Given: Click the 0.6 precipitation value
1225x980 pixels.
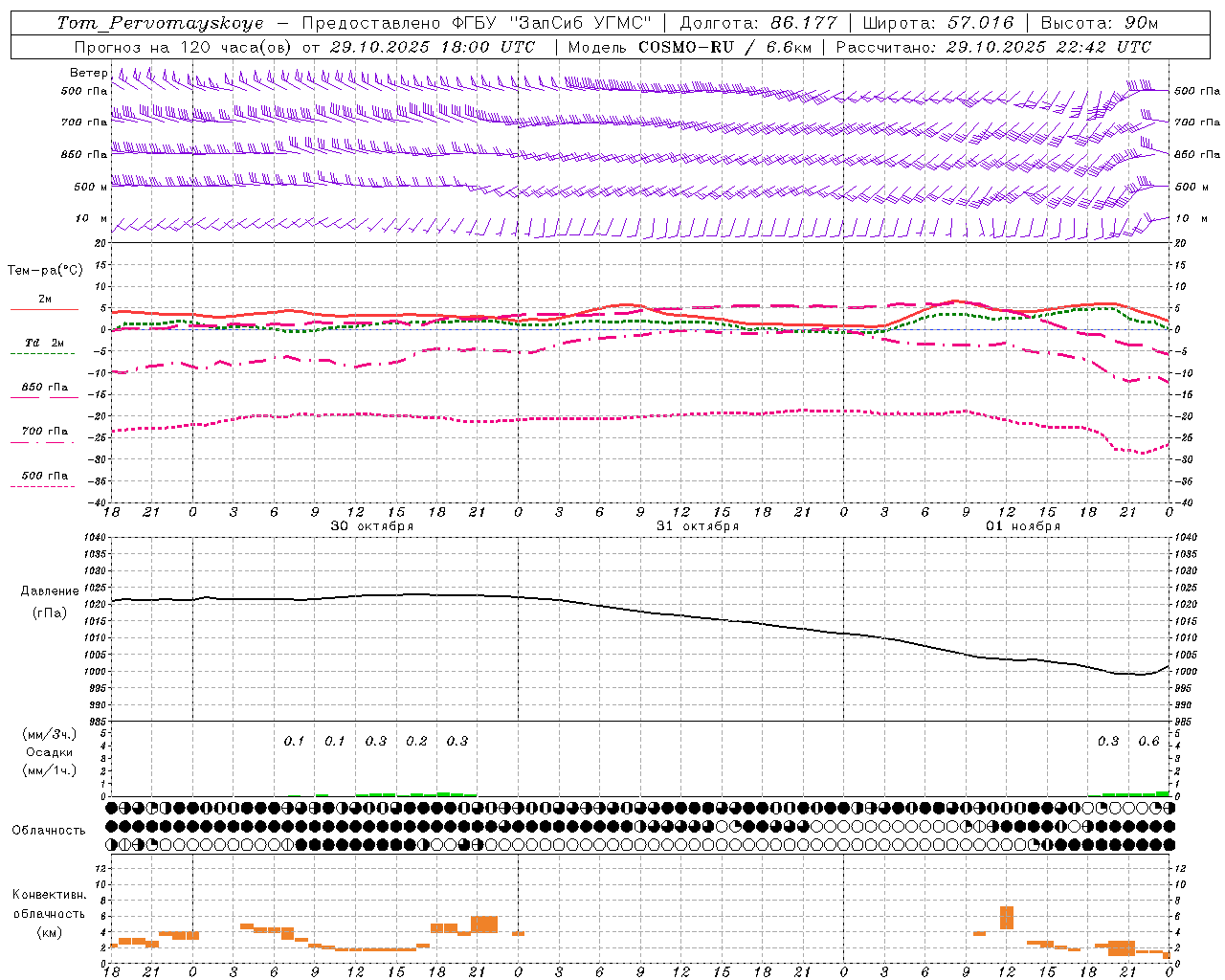Looking at the screenshot, I should pos(1148,742).
